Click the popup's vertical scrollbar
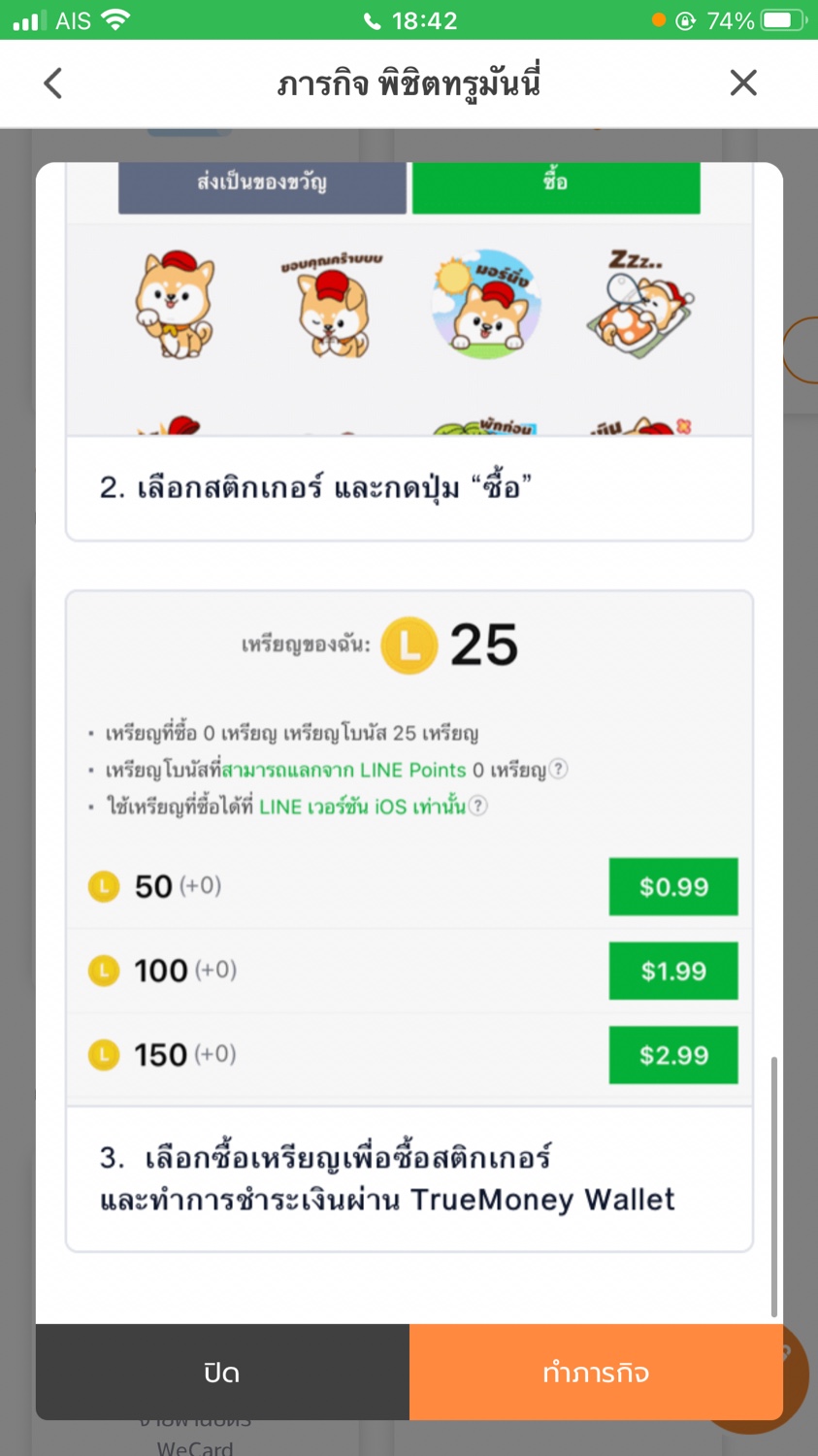This screenshot has height=1456, width=818. [x=773, y=1186]
